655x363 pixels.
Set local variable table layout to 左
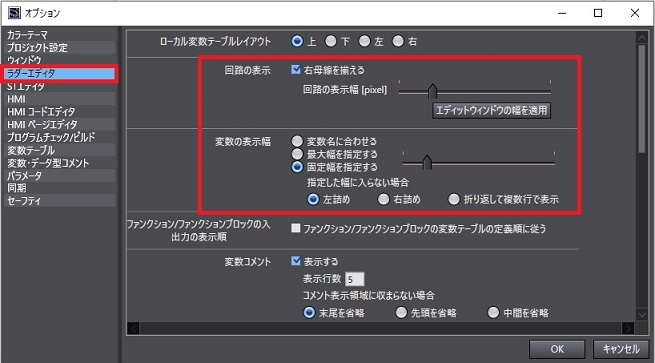[365, 41]
